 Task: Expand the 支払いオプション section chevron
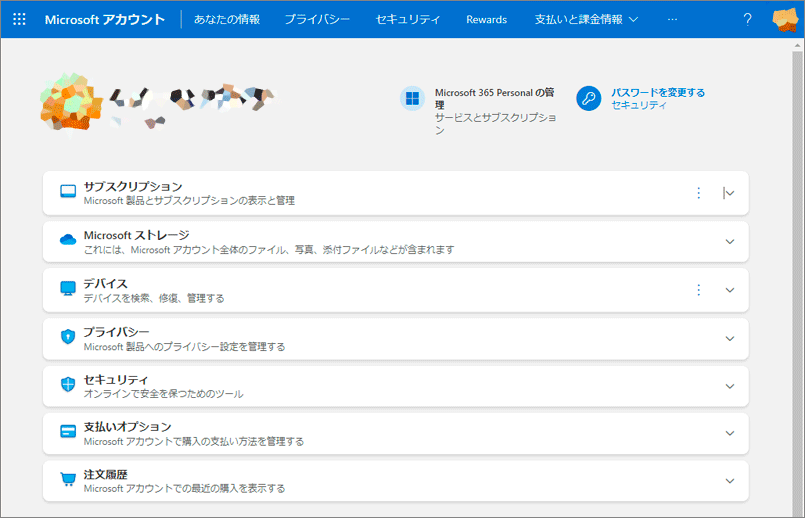[x=729, y=433]
